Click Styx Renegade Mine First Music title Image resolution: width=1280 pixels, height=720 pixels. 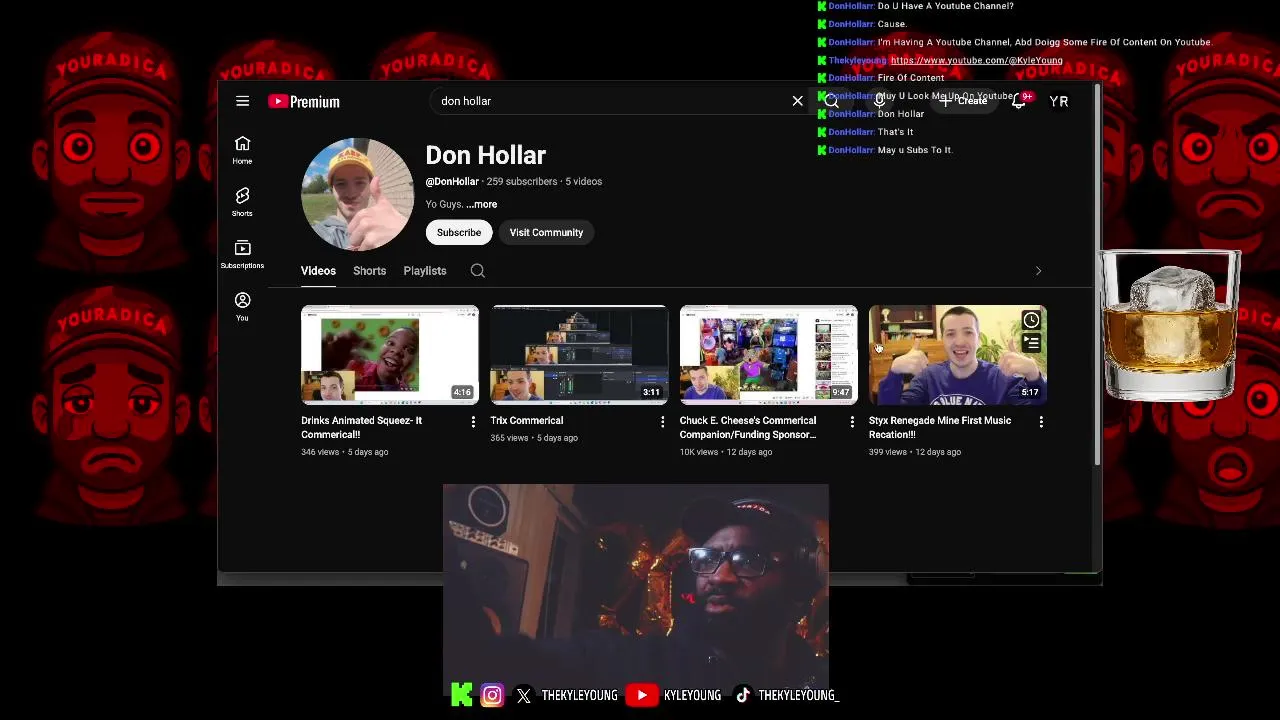pyautogui.click(x=940, y=427)
